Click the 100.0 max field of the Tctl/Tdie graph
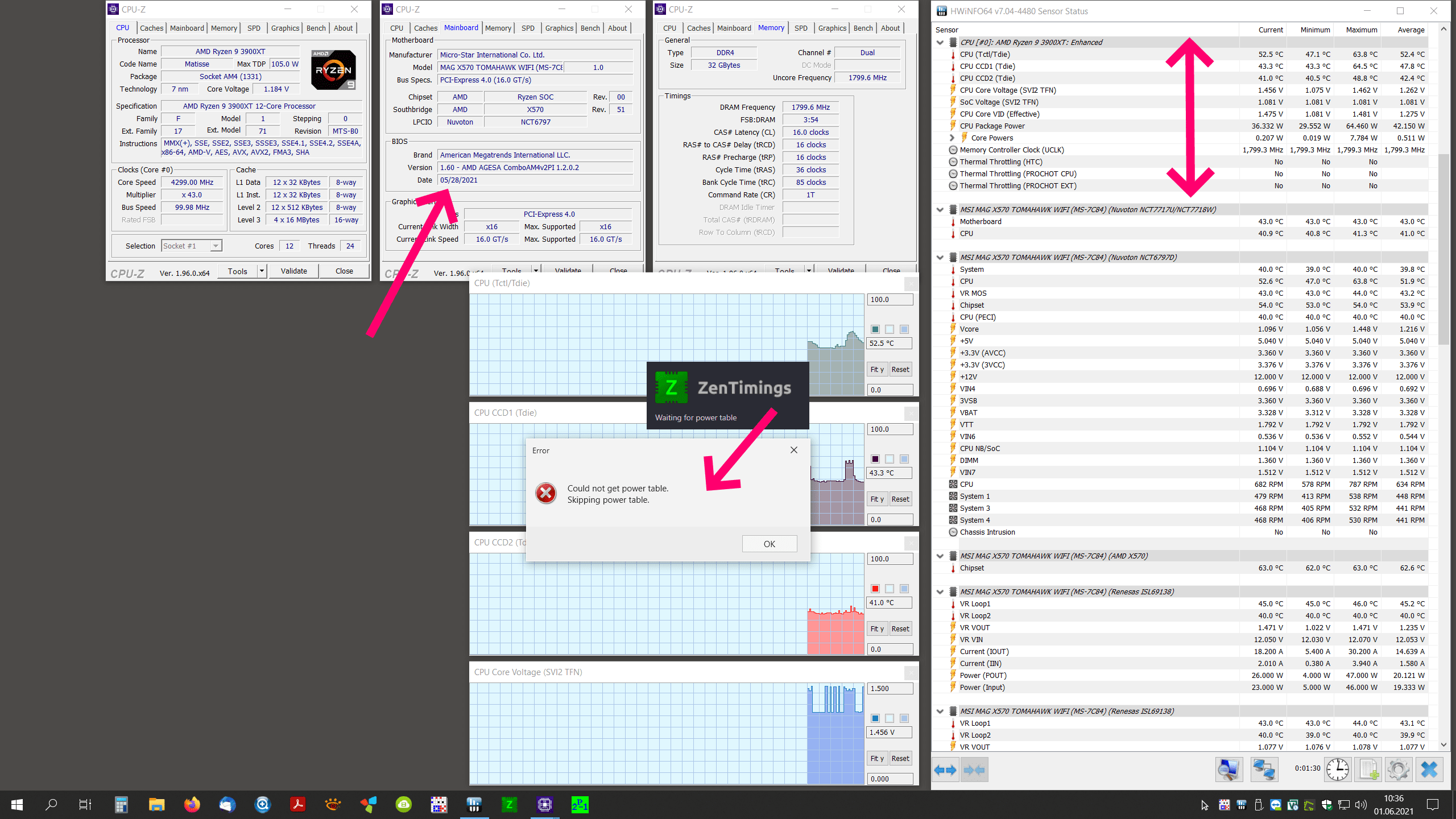1456x819 pixels. [x=889, y=300]
